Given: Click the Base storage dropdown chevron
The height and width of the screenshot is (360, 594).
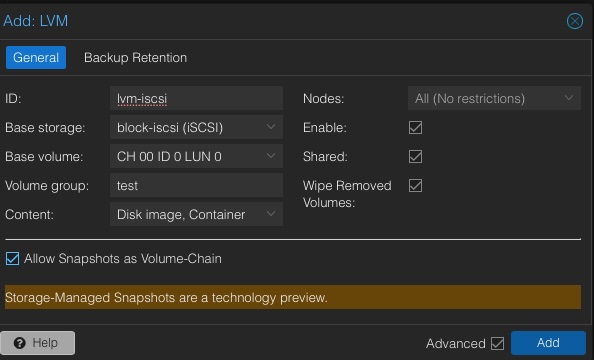Looking at the screenshot, I should pyautogui.click(x=270, y=127).
